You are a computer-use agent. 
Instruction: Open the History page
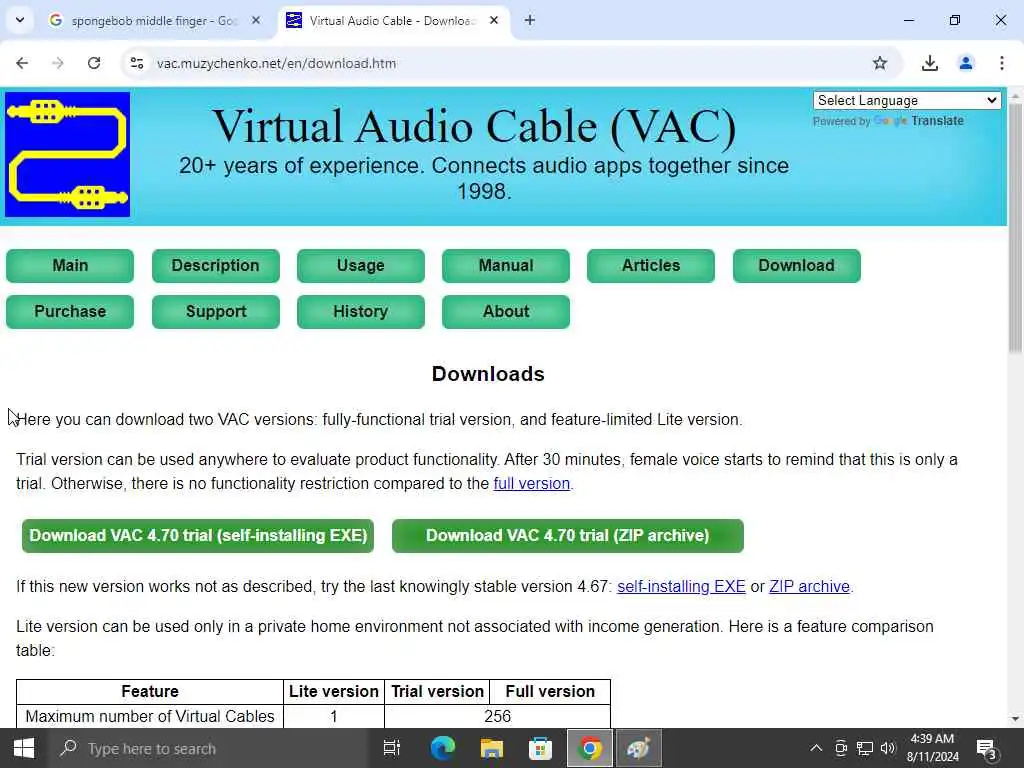click(x=360, y=312)
